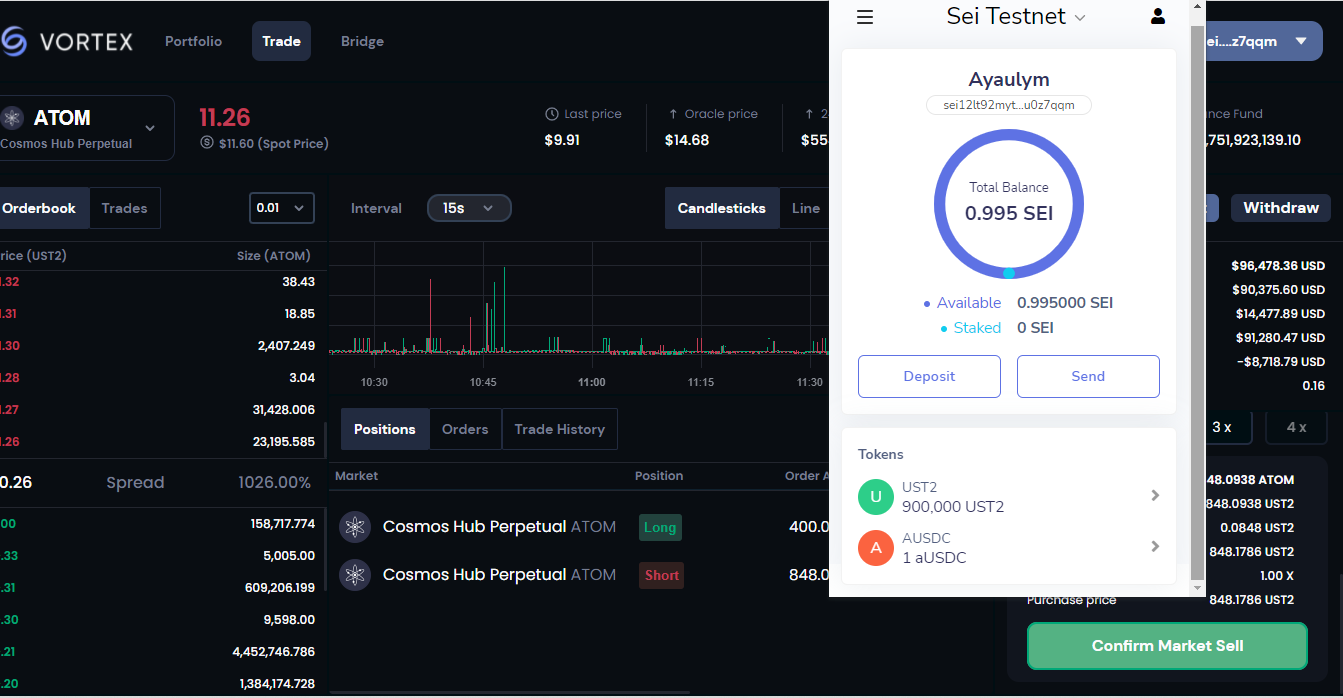Expand the connected wallet address dropdown
This screenshot has width=1343, height=698.
pyautogui.click(x=1300, y=42)
